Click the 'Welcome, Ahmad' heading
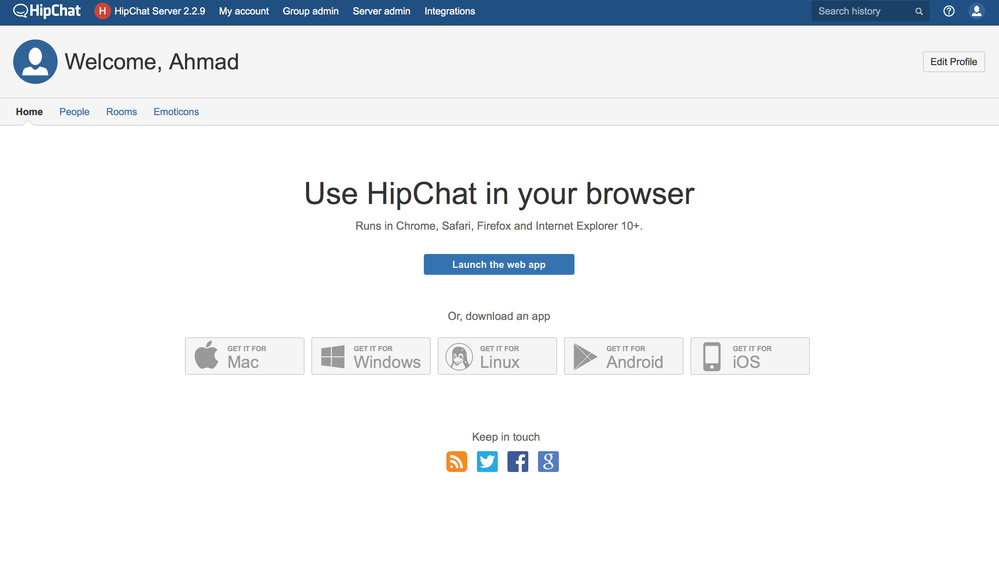This screenshot has width=999, height=576. tap(152, 62)
